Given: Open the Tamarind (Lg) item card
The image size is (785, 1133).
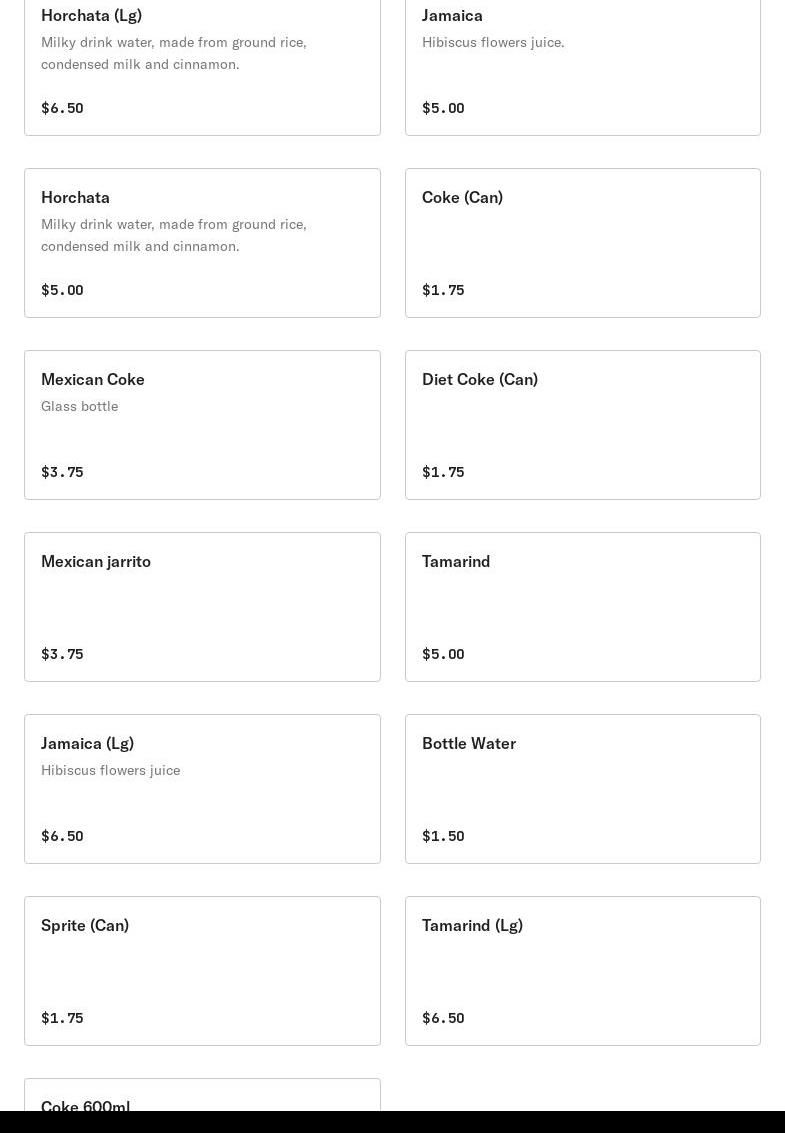Looking at the screenshot, I should 582,971.
